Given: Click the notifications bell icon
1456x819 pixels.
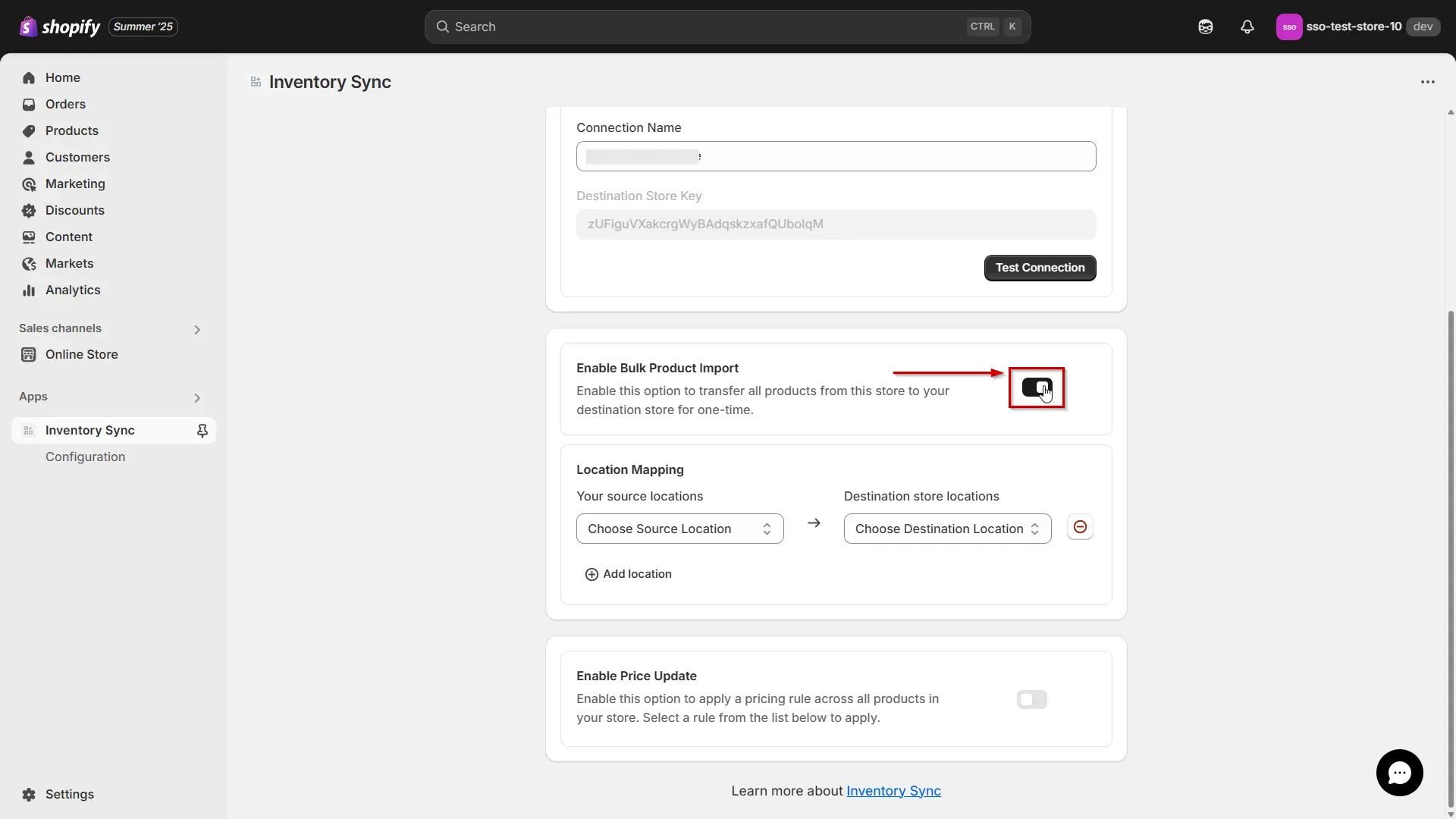Looking at the screenshot, I should pyautogui.click(x=1247, y=27).
